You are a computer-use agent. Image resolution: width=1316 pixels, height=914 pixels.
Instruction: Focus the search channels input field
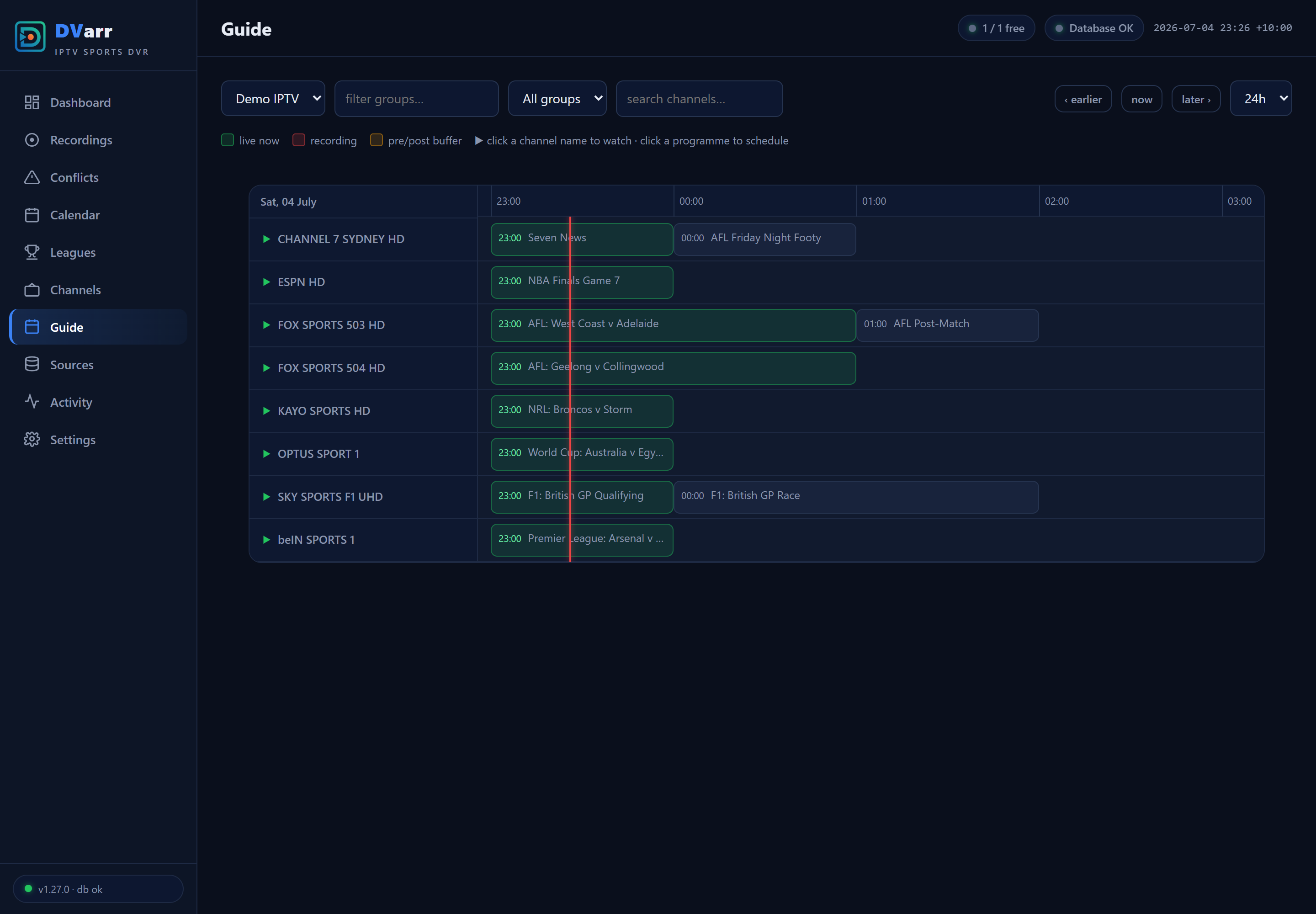pos(699,99)
